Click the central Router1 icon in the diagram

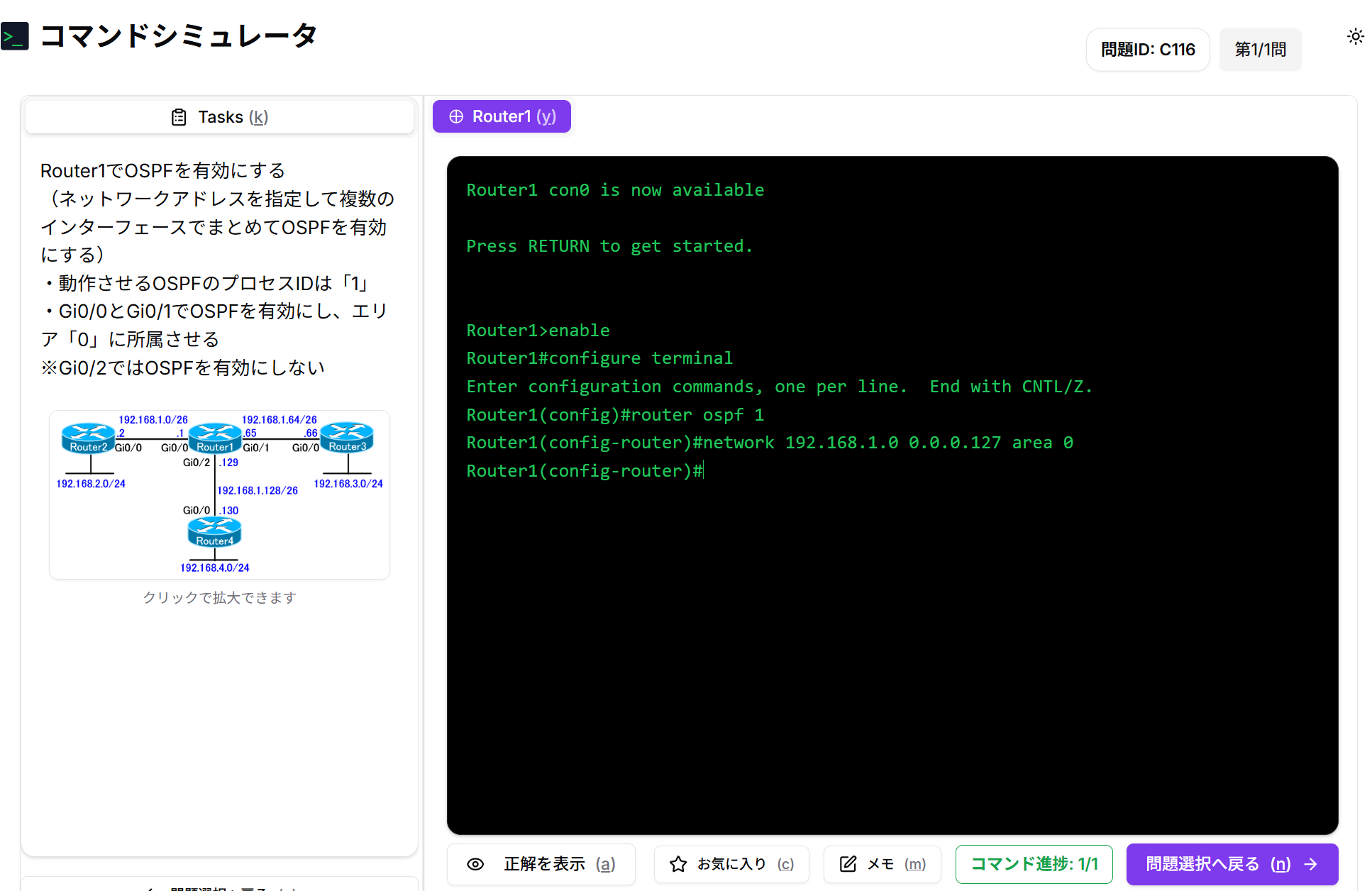tap(214, 438)
